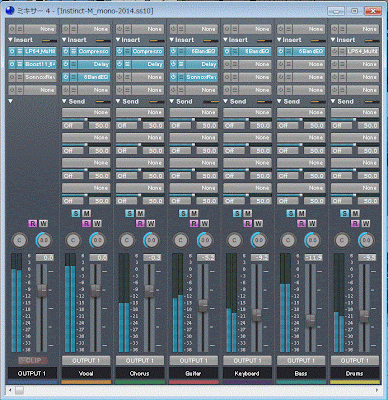The image size is (388, 400).
Task: Toggle power icon of Drums LP64_Multi insert
Action: (335, 51)
